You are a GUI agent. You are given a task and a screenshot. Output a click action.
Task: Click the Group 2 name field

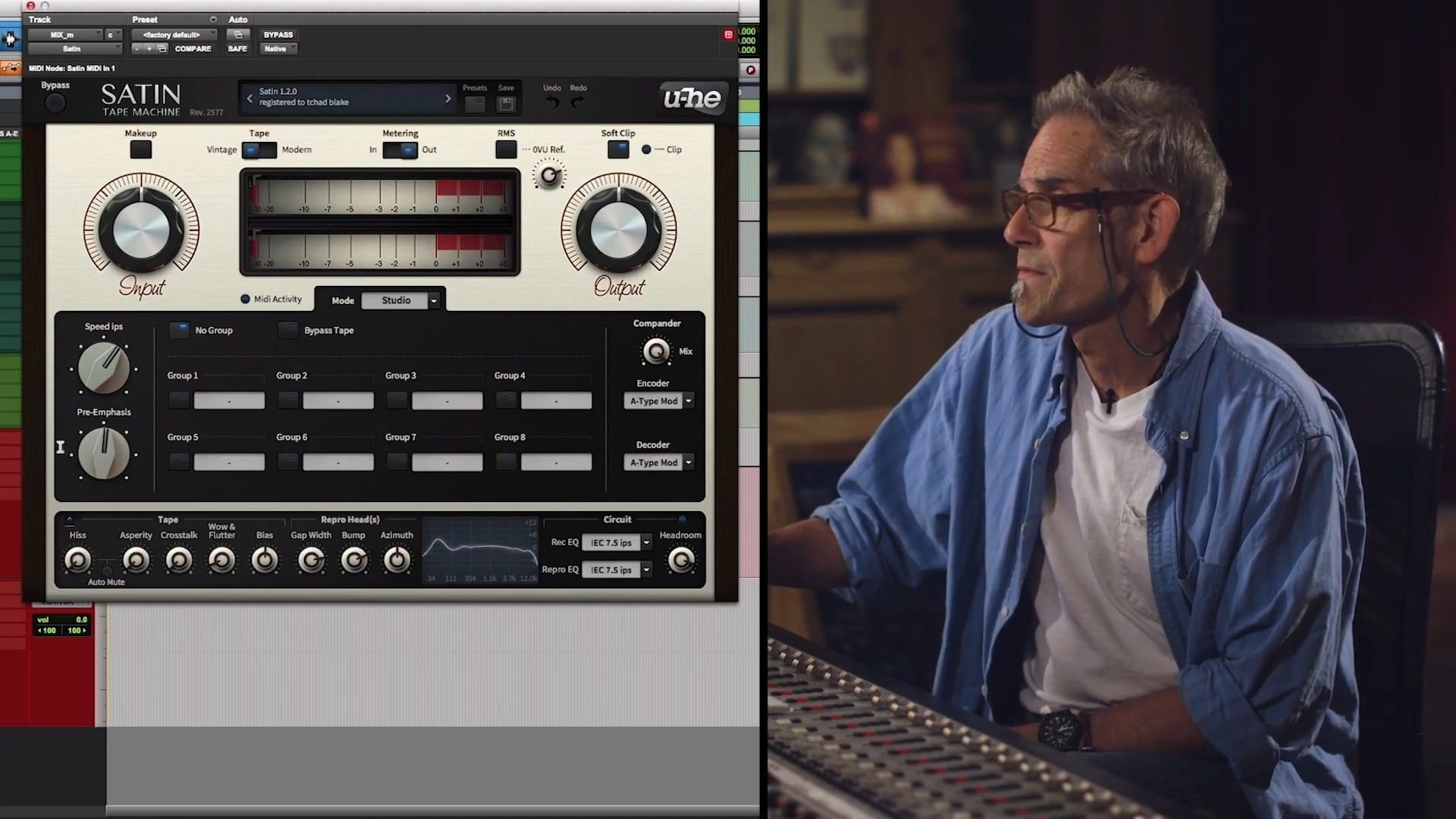coord(338,400)
